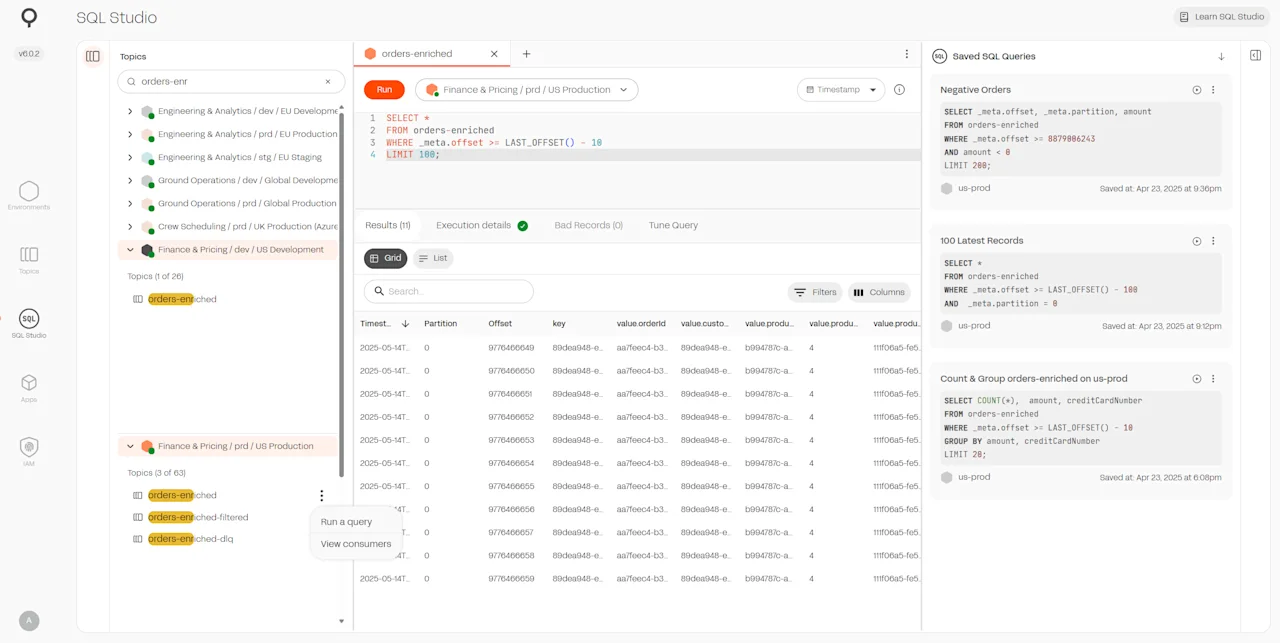The width and height of the screenshot is (1280, 643).
Task: Click the SQL Studio sidebar icon
Action: (29, 322)
